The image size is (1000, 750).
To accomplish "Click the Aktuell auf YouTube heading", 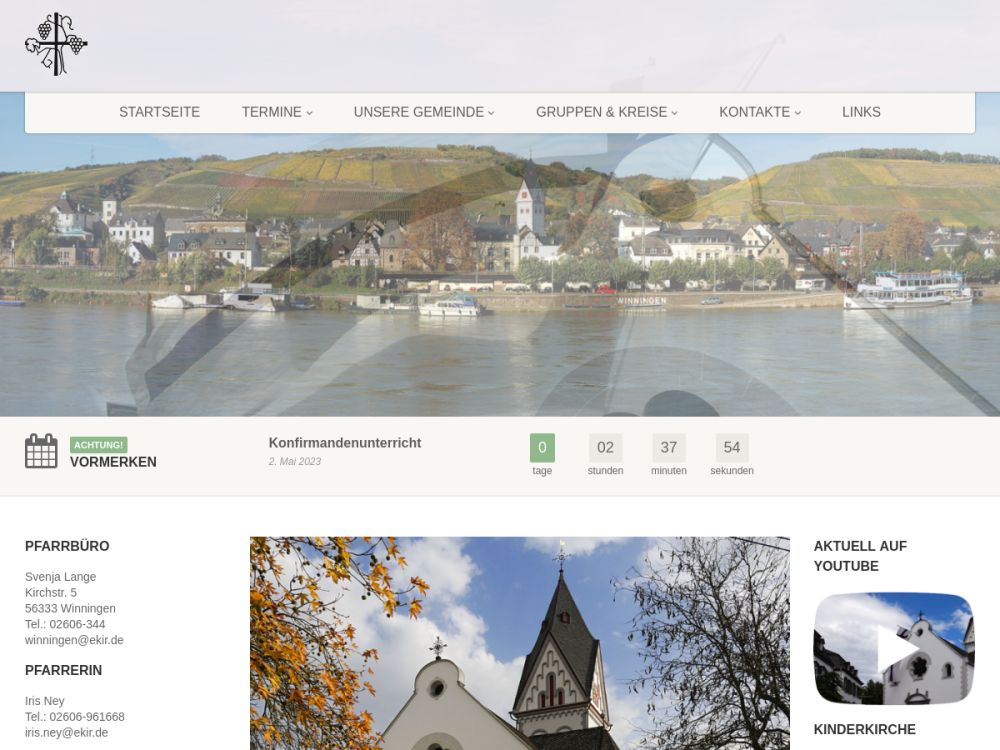I will [x=860, y=556].
